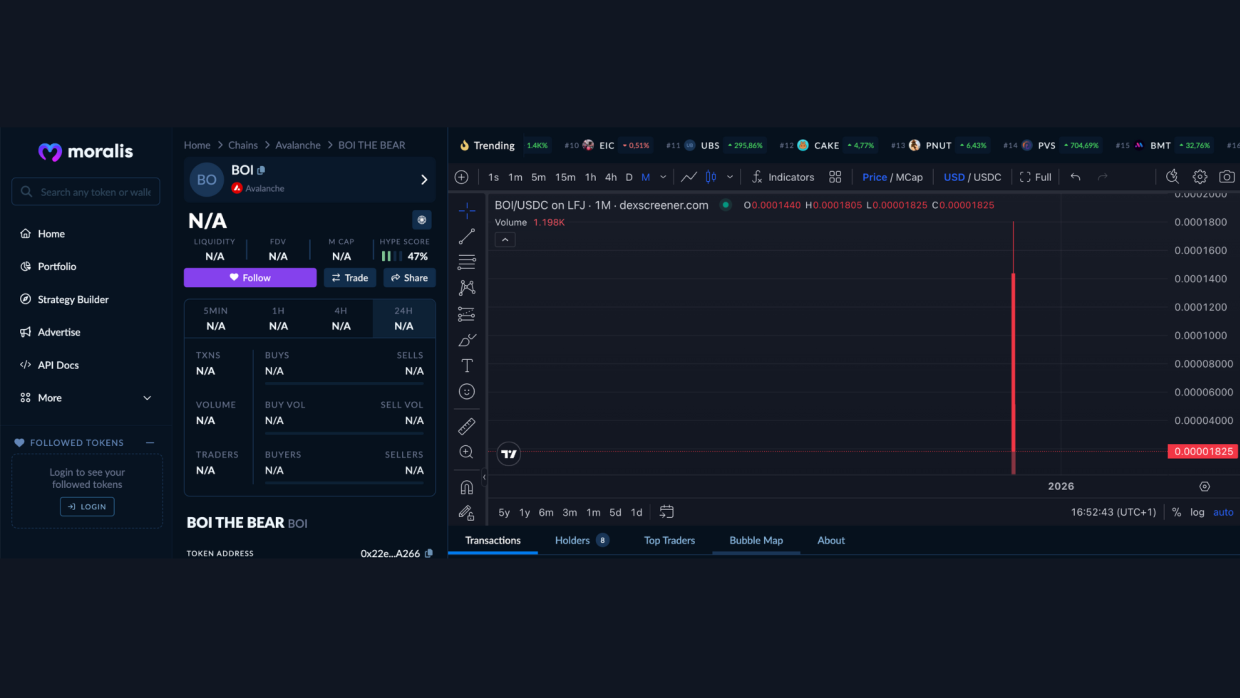The image size is (1240, 698).
Task: Collapse the Volume indicator legend
Action: (x=505, y=240)
